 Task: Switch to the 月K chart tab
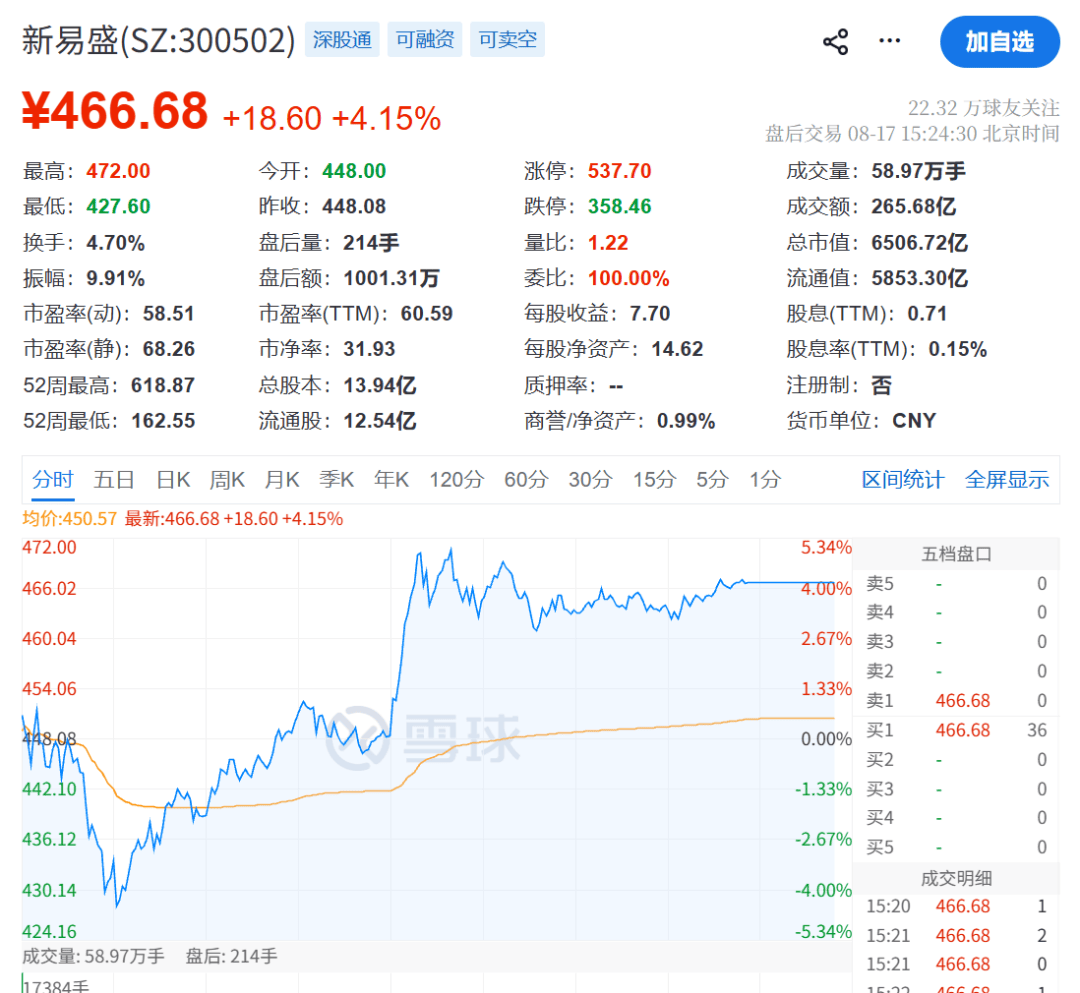pos(282,479)
